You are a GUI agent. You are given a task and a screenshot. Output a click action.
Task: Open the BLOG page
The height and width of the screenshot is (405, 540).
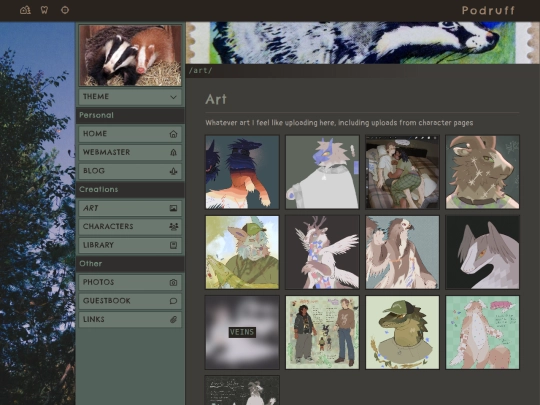[130, 171]
